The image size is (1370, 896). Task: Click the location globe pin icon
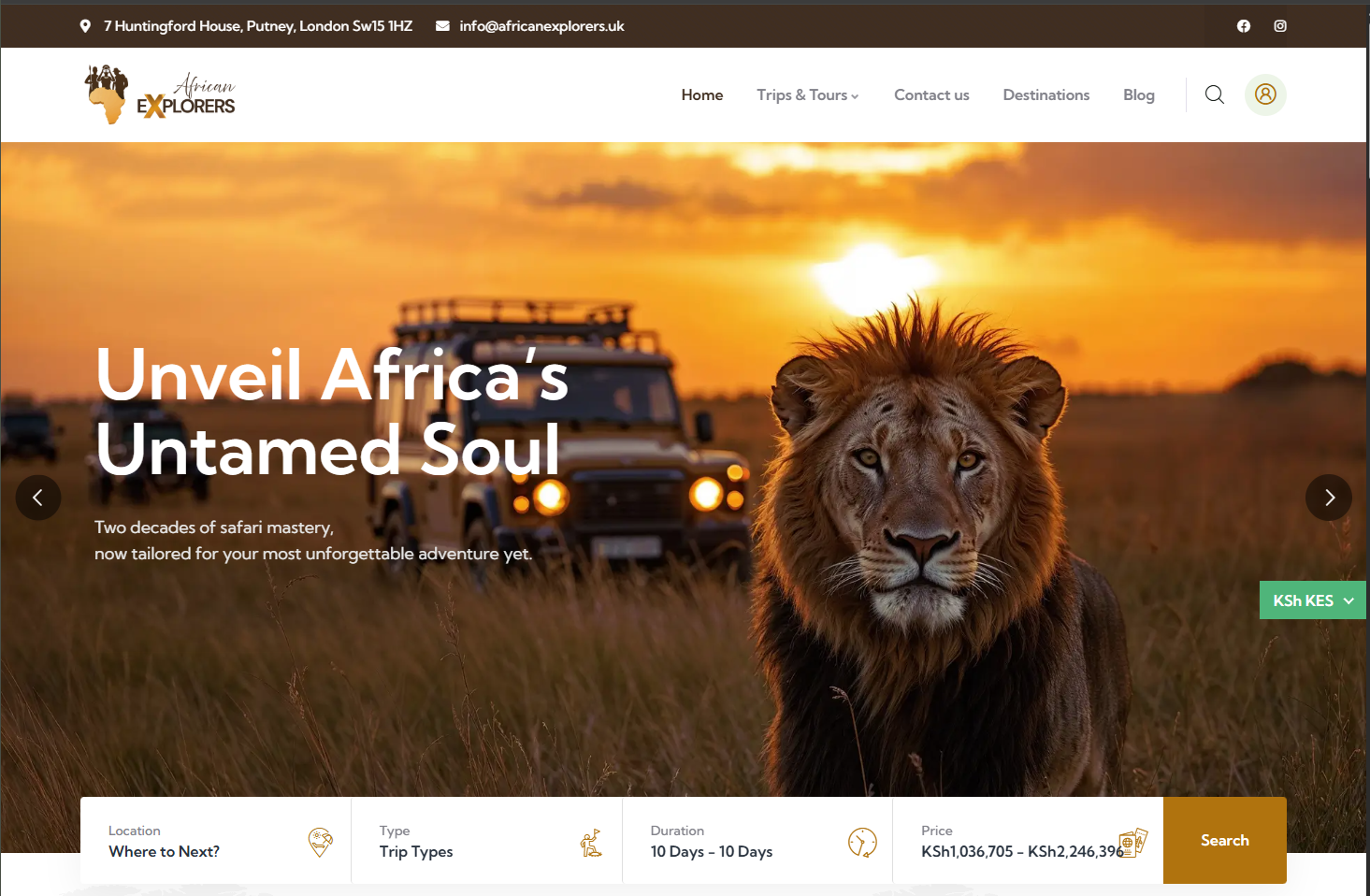click(321, 842)
